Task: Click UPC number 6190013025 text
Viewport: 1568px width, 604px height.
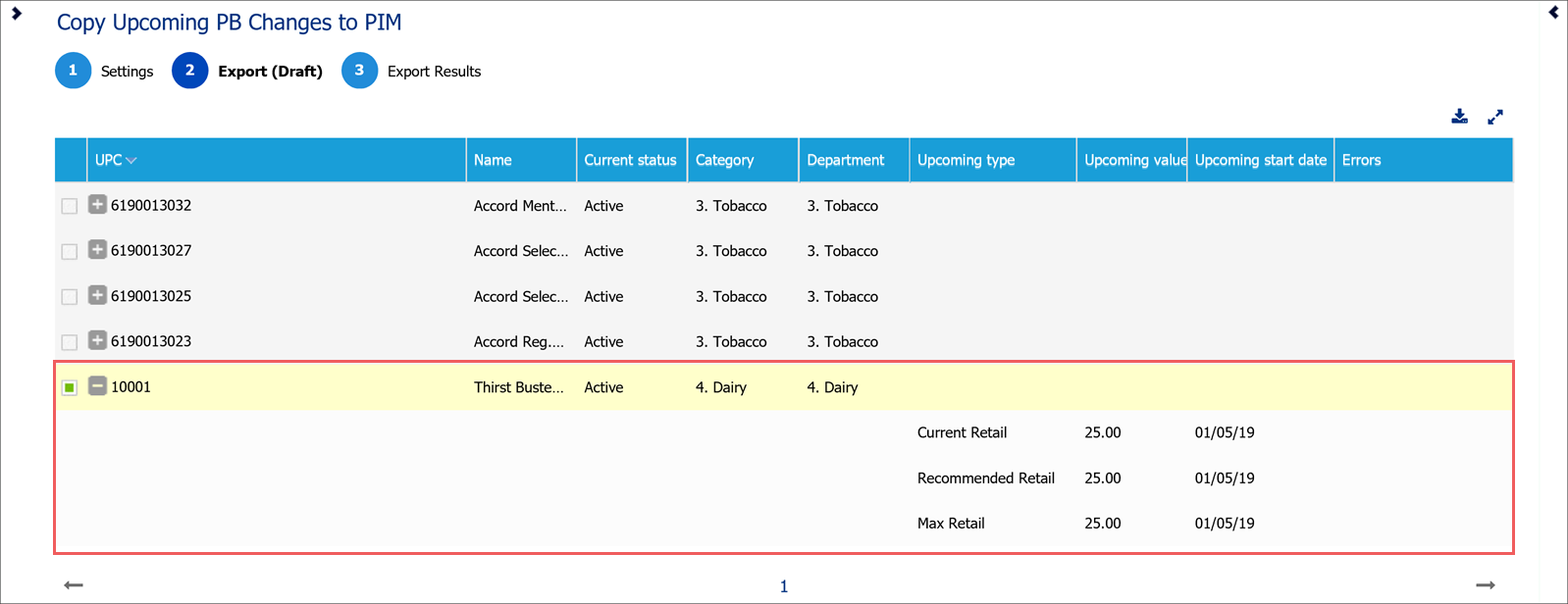Action: point(151,296)
